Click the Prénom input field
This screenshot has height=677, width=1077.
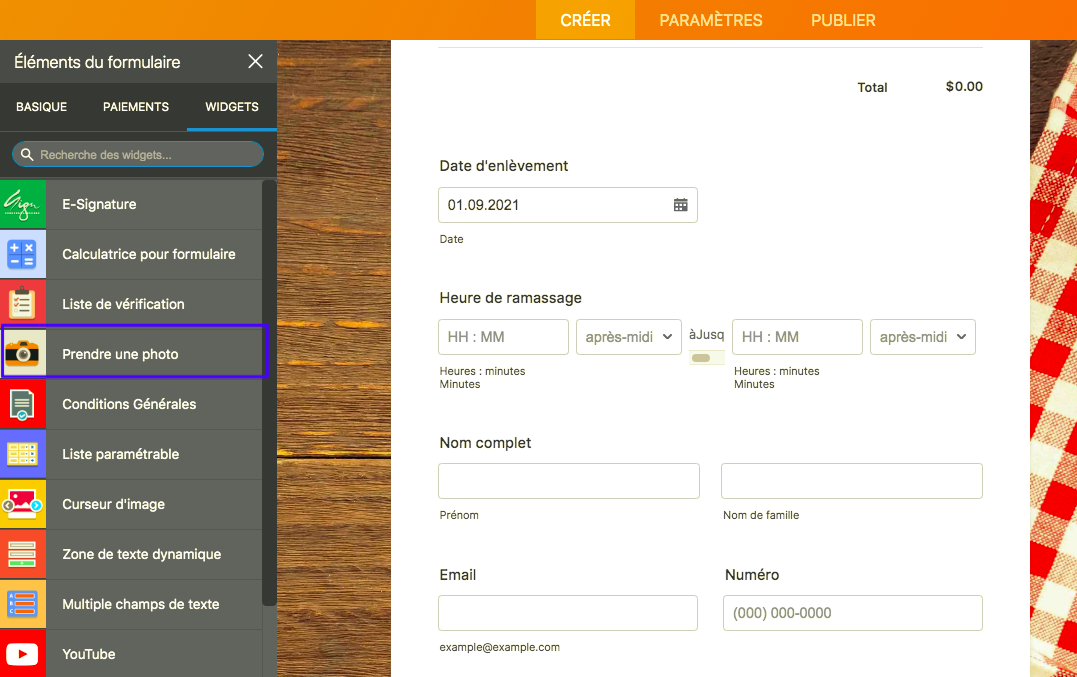tap(568, 481)
